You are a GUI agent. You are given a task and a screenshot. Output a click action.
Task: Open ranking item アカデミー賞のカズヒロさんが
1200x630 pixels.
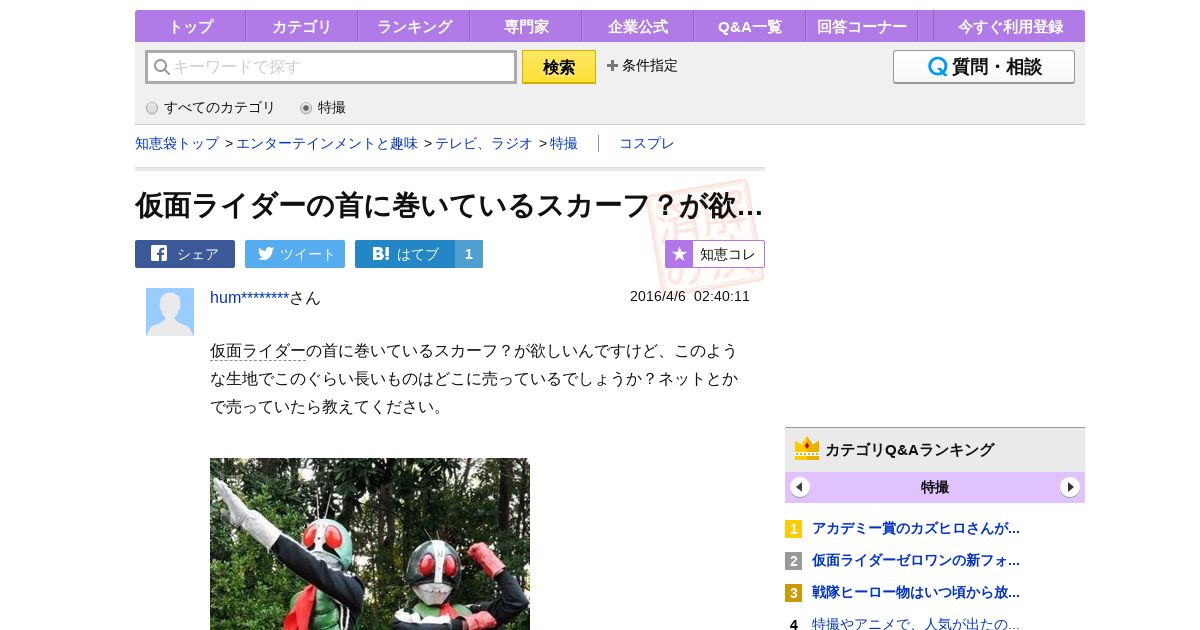coord(916,528)
